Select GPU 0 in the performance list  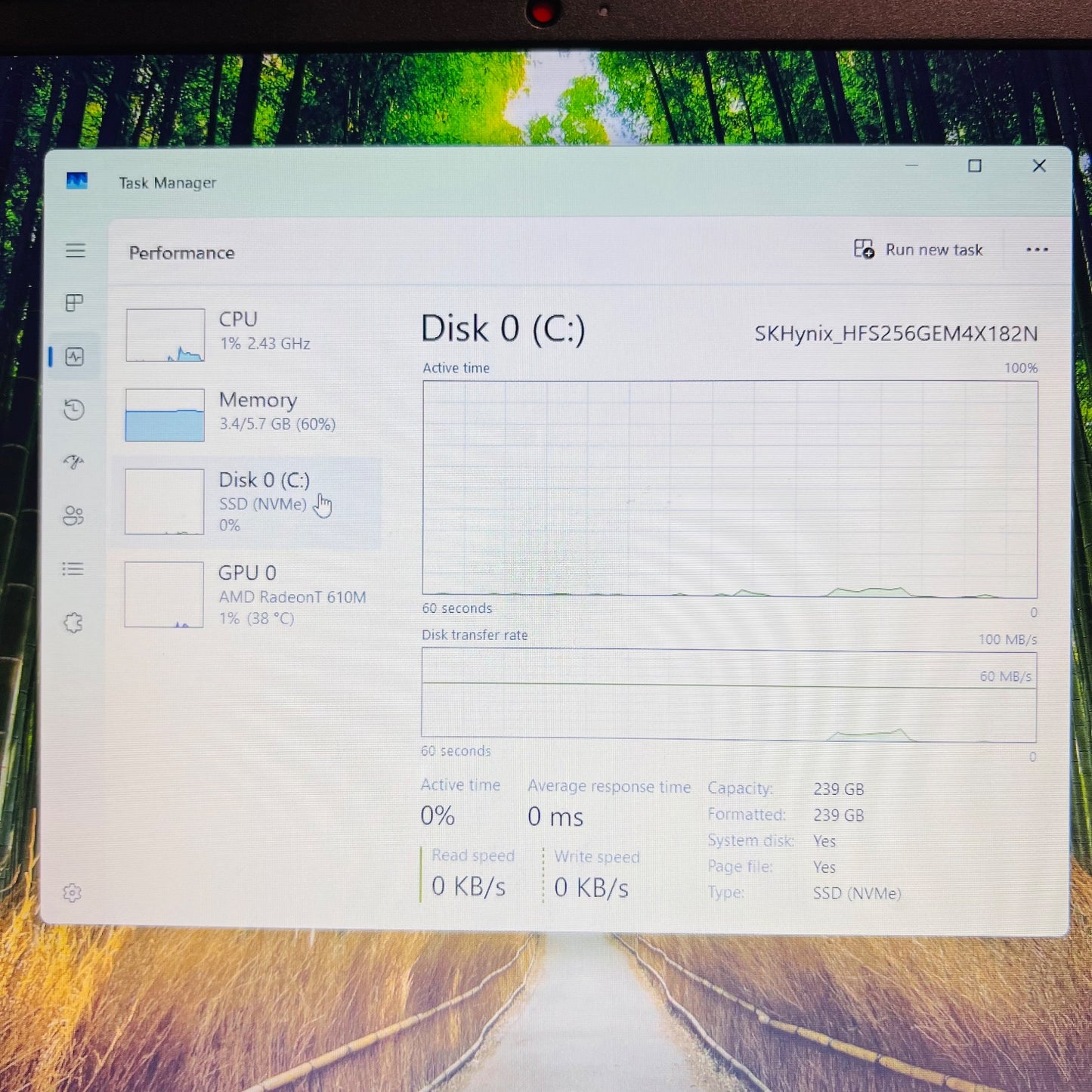pos(246,595)
